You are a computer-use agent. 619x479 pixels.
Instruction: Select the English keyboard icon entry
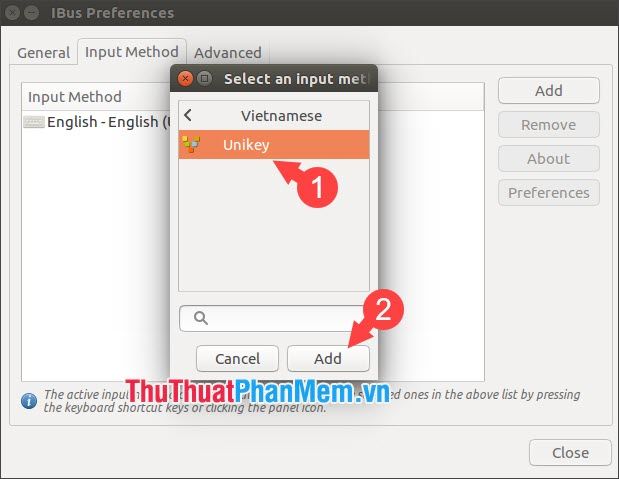tap(34, 122)
